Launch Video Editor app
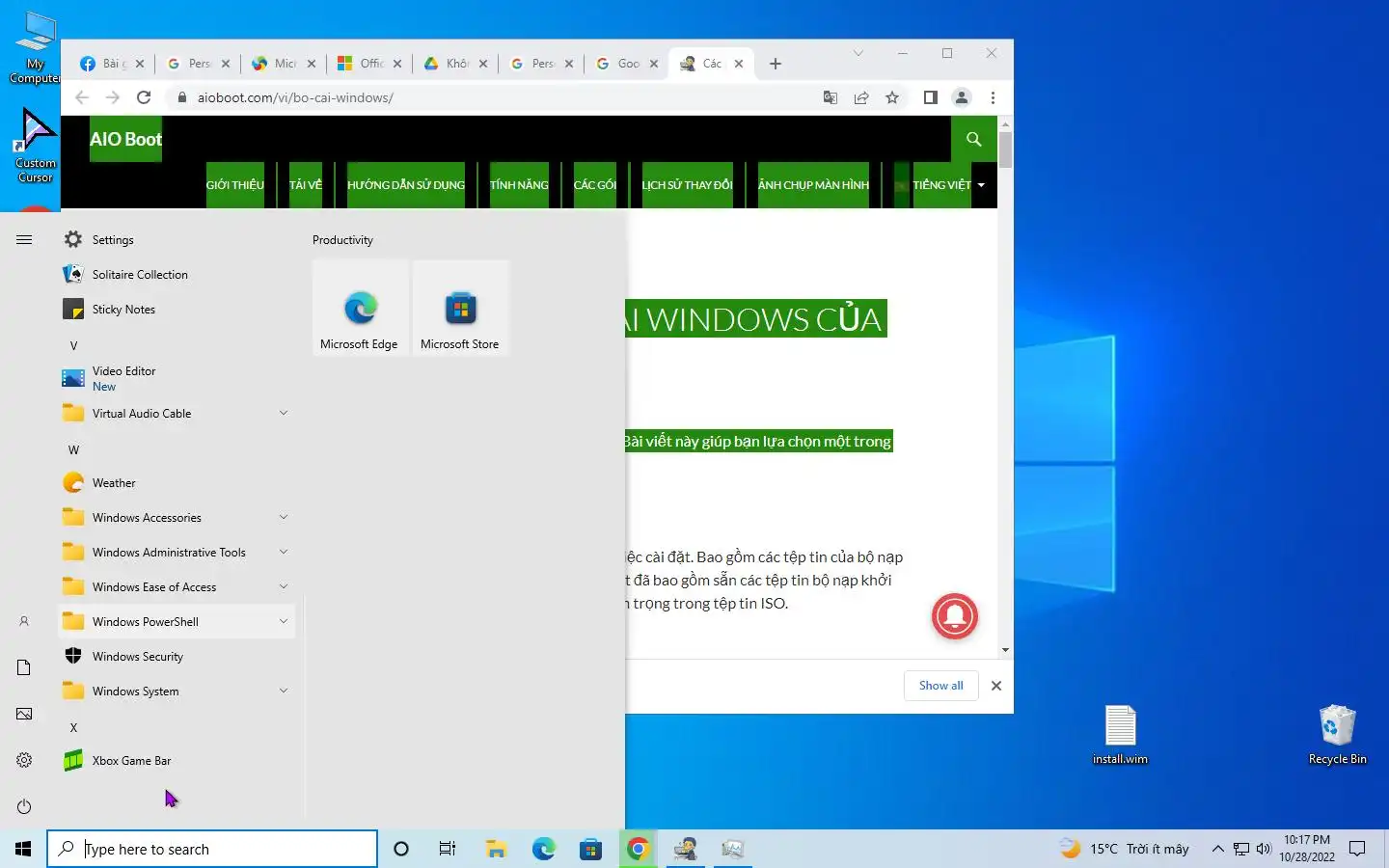Screen dimensions: 1389x868 click(177, 378)
